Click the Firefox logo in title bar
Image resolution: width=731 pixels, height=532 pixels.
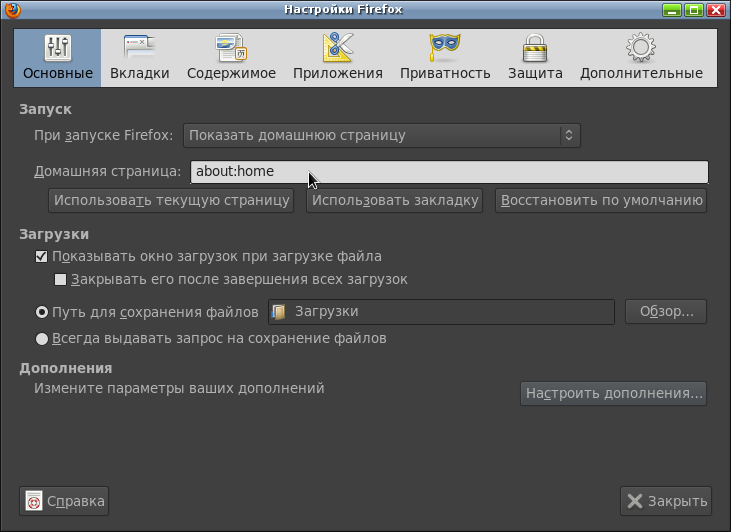tap(12, 9)
